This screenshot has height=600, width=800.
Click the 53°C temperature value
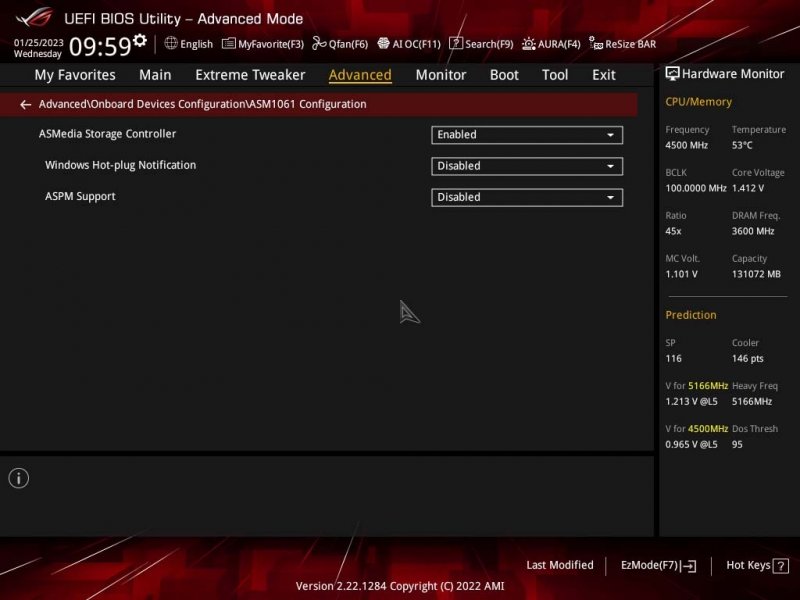(742, 145)
